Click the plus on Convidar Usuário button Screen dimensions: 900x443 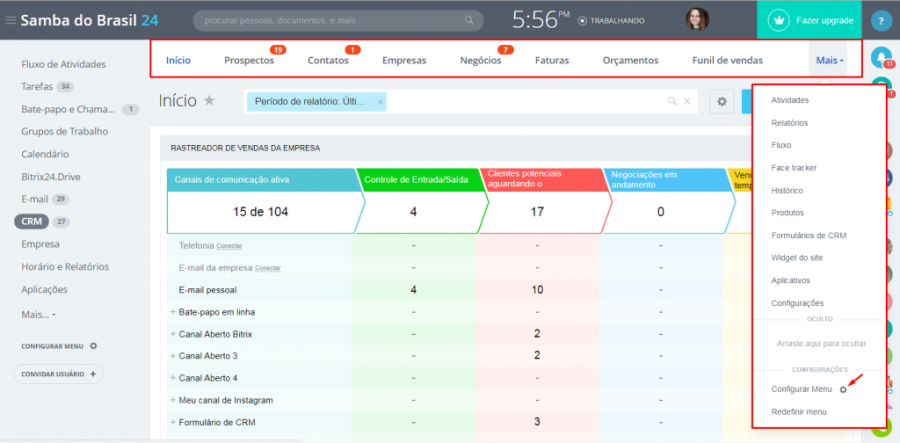[93, 374]
